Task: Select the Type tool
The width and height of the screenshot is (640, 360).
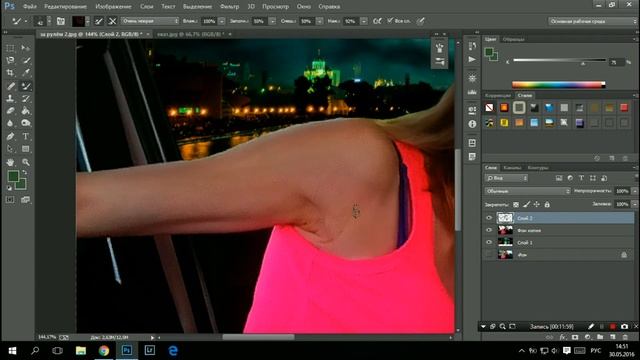Action: pyautogui.click(x=25, y=136)
